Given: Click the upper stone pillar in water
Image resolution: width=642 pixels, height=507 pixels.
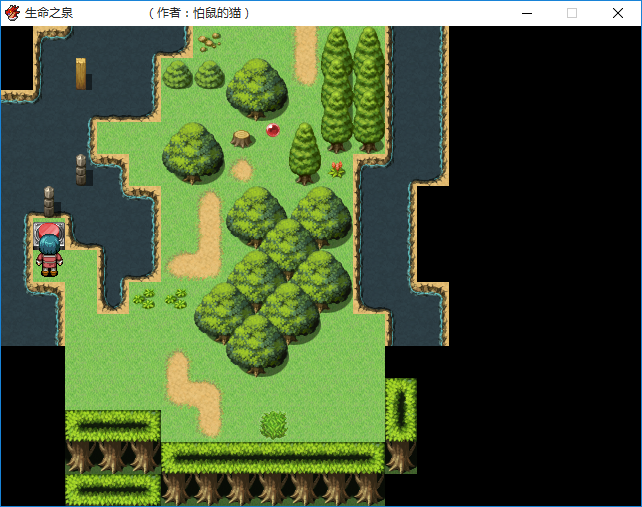Looking at the screenshot, I should click(x=81, y=170).
